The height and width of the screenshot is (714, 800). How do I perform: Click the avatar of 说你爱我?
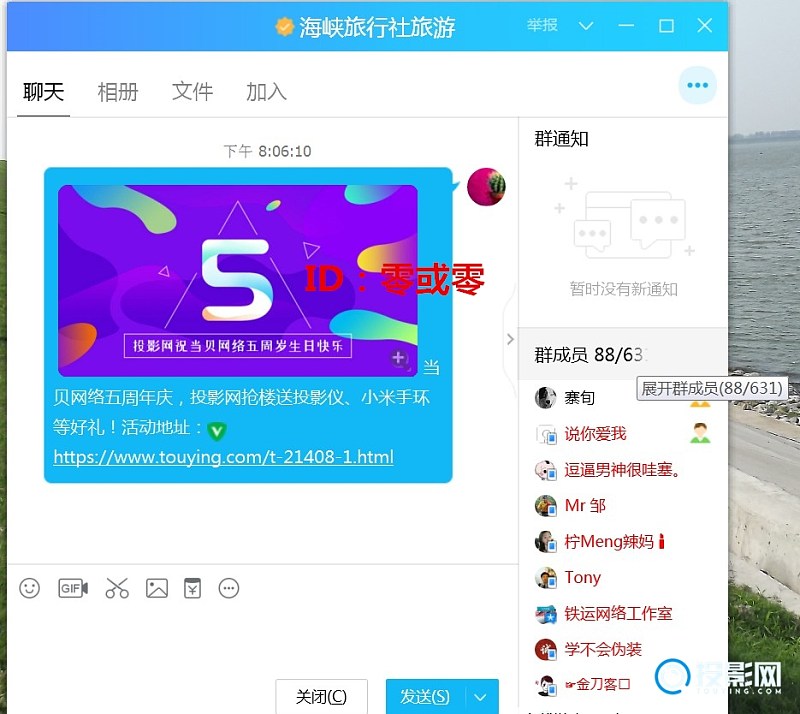[x=545, y=434]
